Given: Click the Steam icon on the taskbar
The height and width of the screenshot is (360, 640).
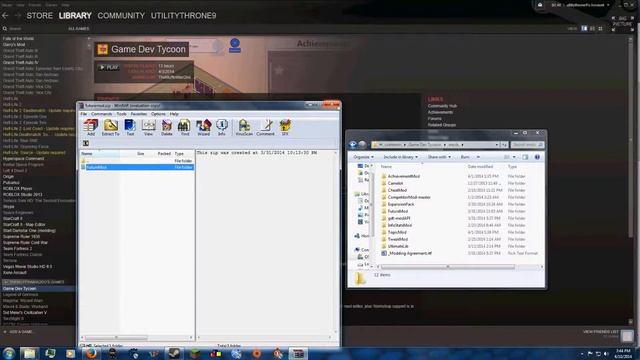Looking at the screenshot, I should pos(175,353).
